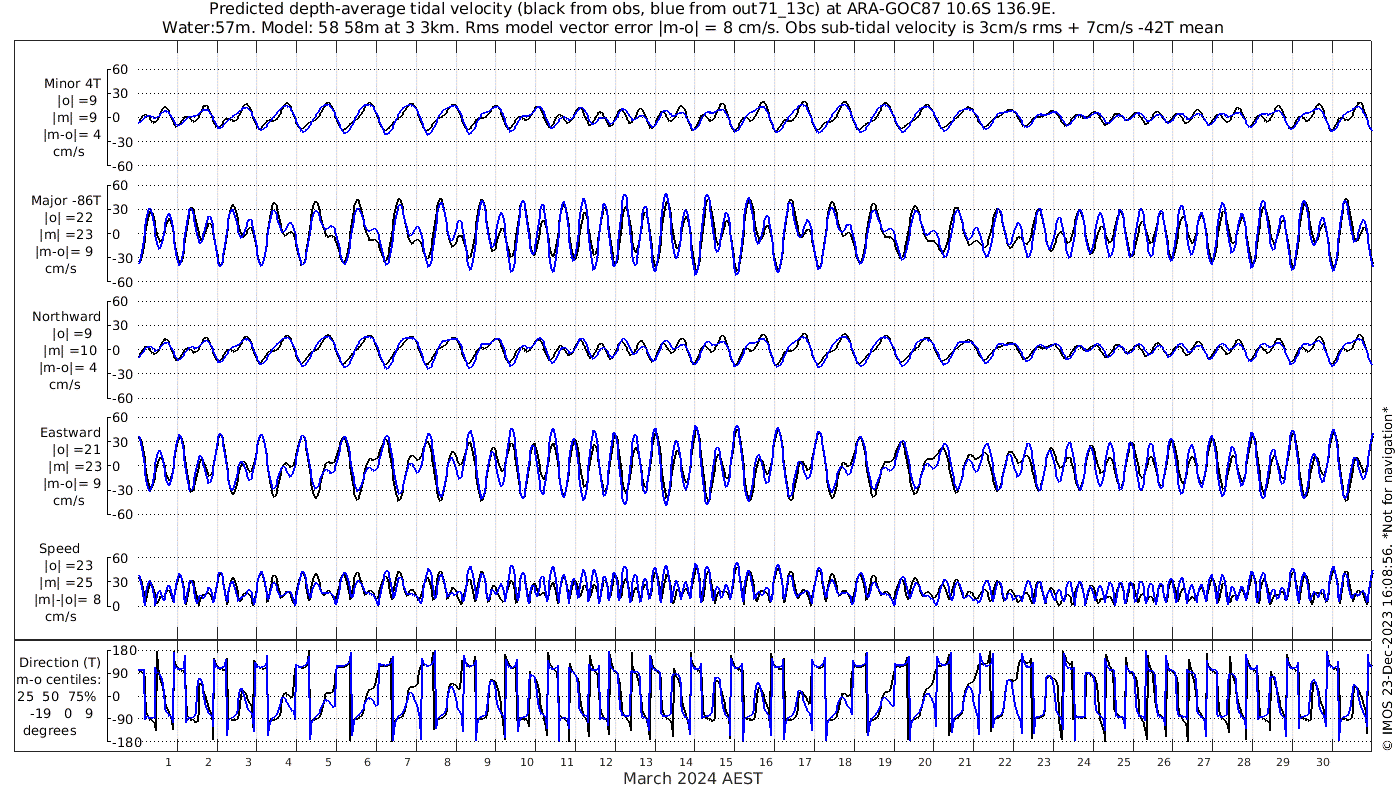Click x-axis date label 18
The width and height of the screenshot is (1400, 800).
click(x=845, y=762)
